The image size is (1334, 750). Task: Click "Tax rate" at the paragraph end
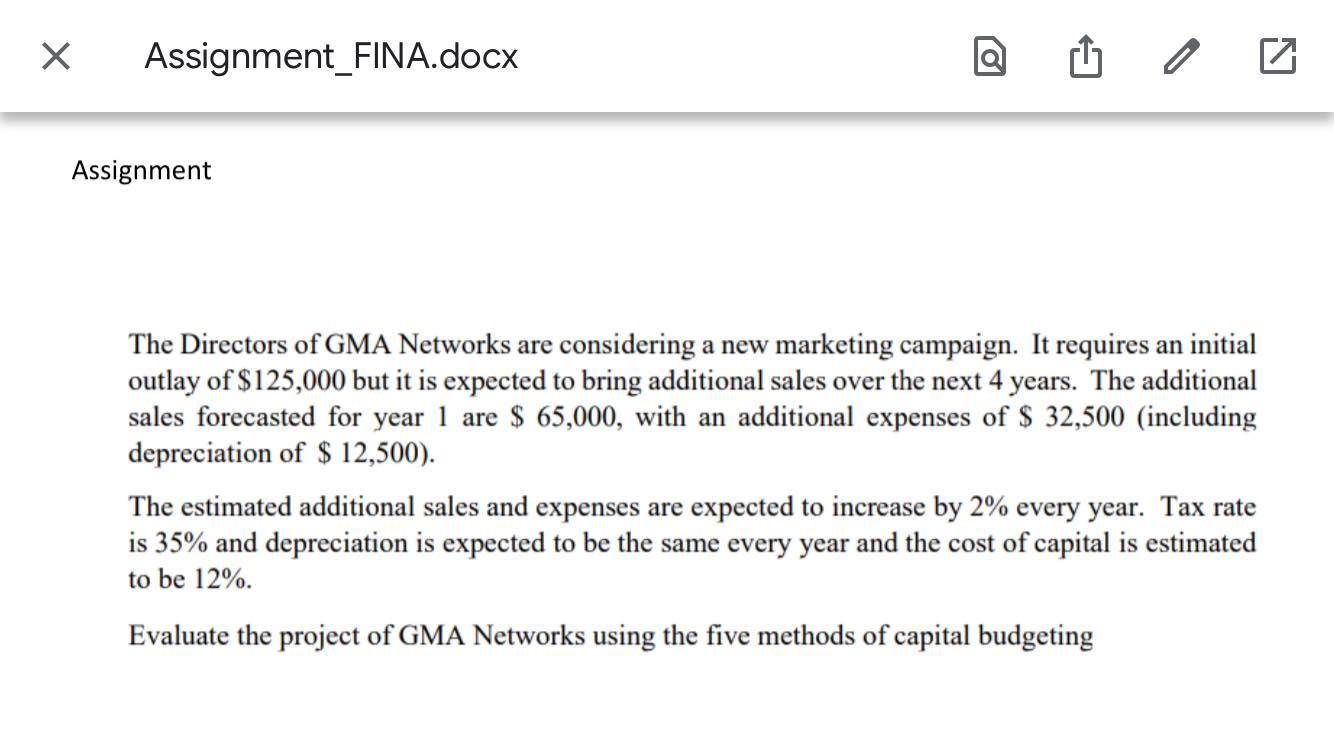point(1197,507)
